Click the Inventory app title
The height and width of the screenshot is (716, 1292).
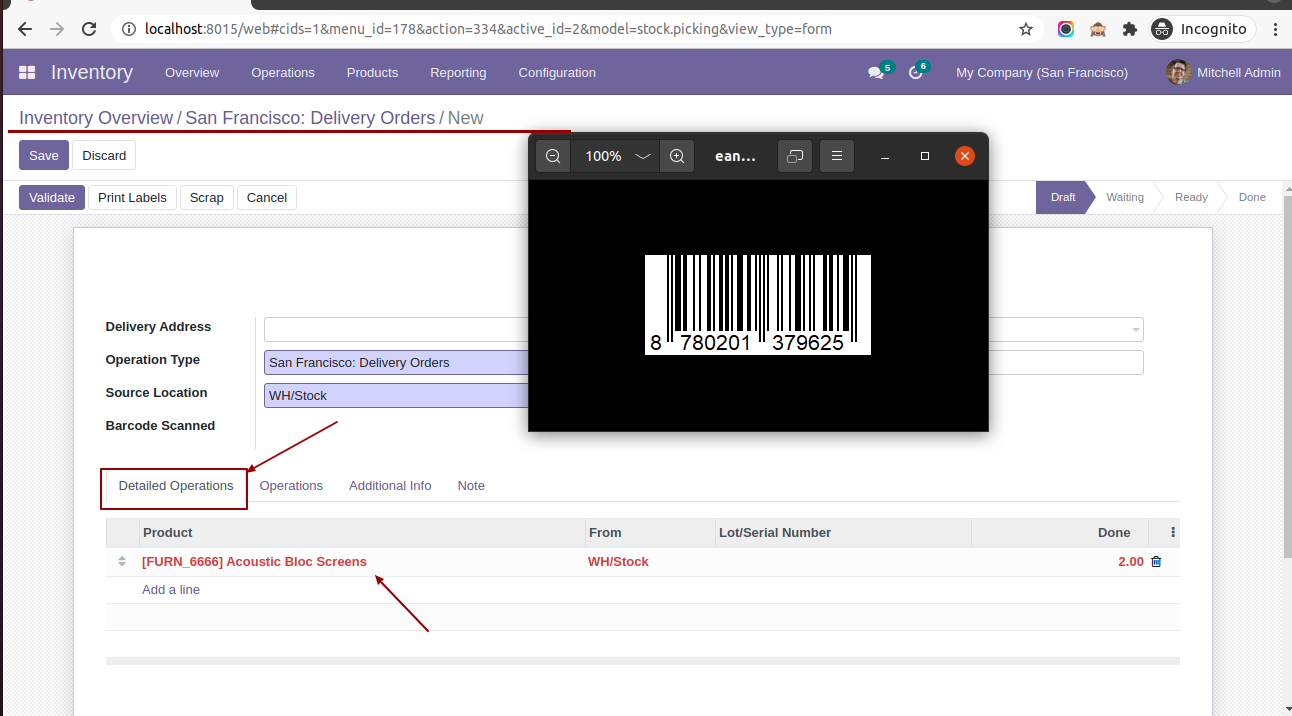point(92,72)
